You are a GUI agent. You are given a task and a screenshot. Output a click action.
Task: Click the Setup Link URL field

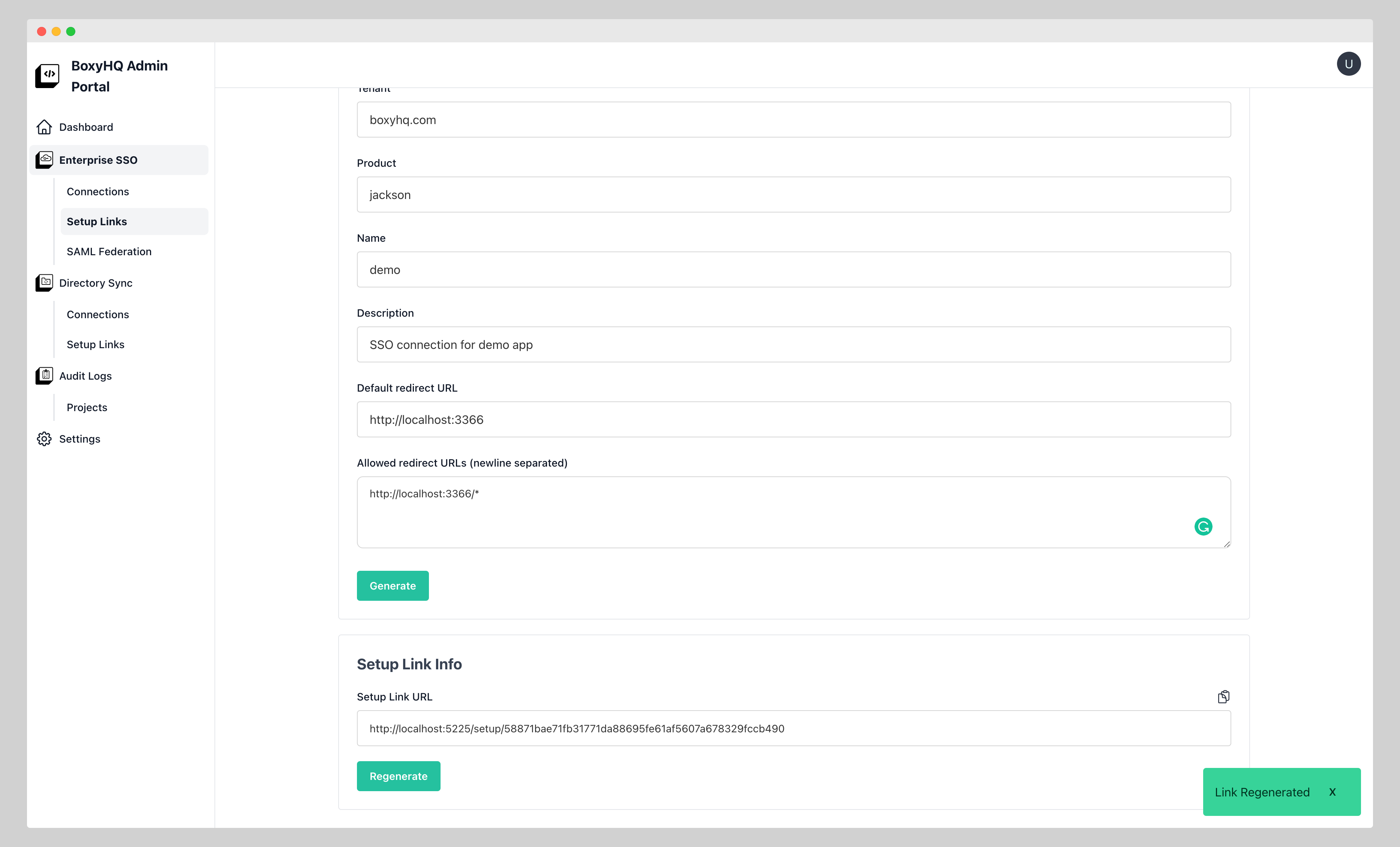[x=793, y=729]
